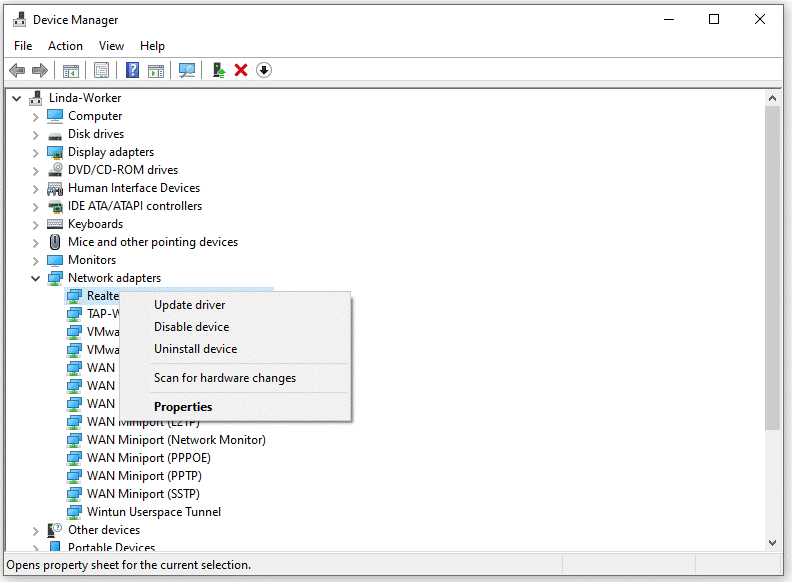The height and width of the screenshot is (582, 792).
Task: Choose Update driver from context menu
Action: click(189, 305)
